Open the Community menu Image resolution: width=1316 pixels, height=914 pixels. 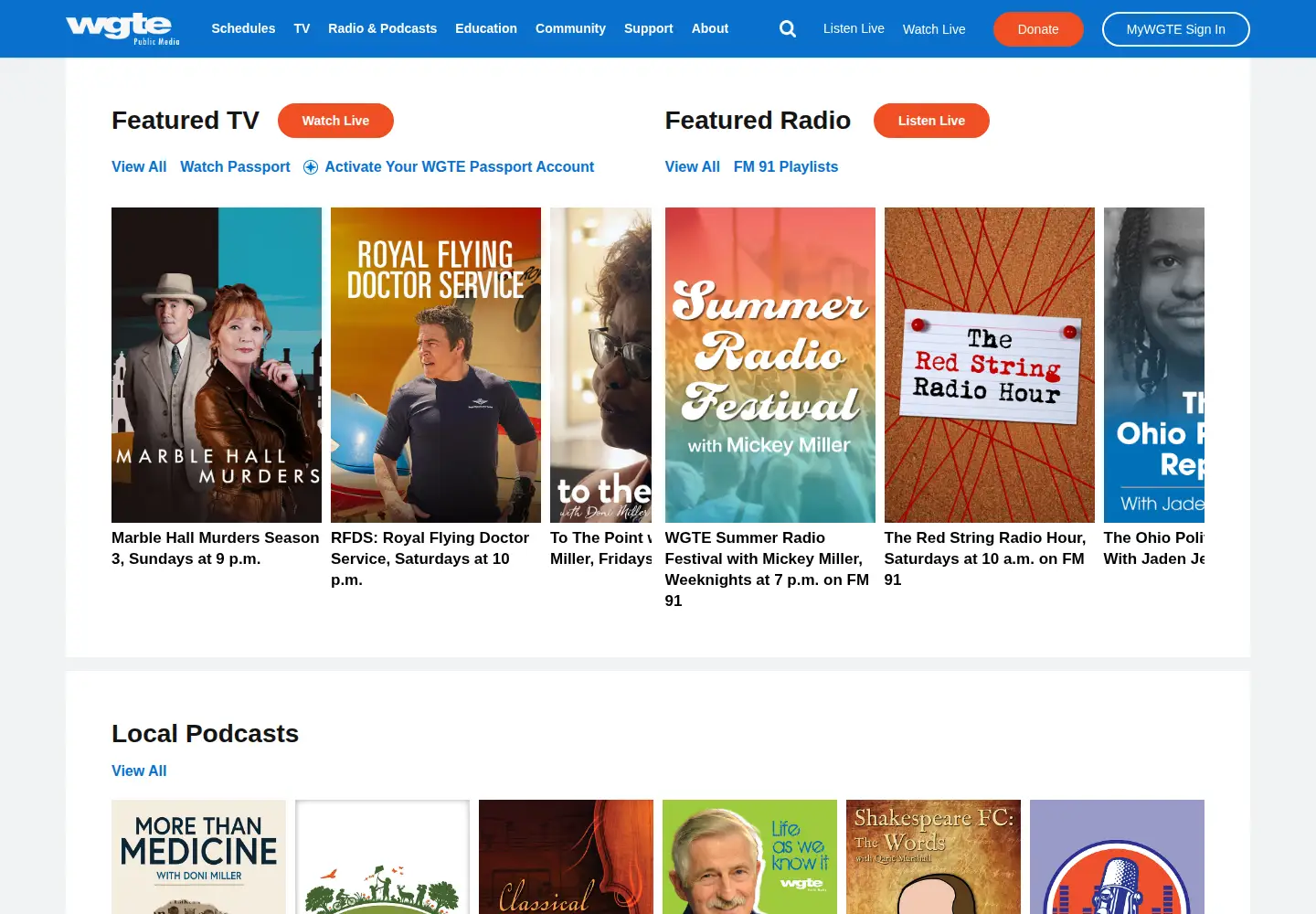[x=570, y=28]
